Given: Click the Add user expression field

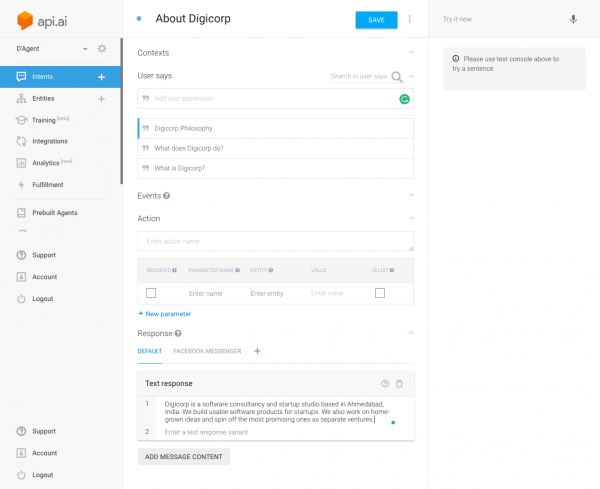Looking at the screenshot, I should pyautogui.click(x=276, y=99).
